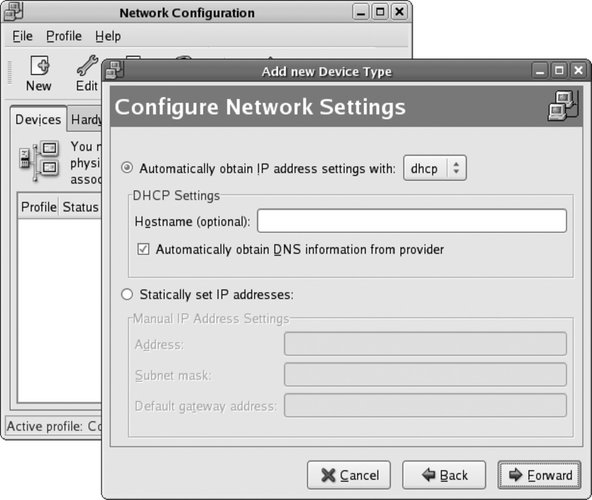Viewport: 592px width, 500px height.
Task: Click the New device toolbar icon
Action: tap(39, 66)
